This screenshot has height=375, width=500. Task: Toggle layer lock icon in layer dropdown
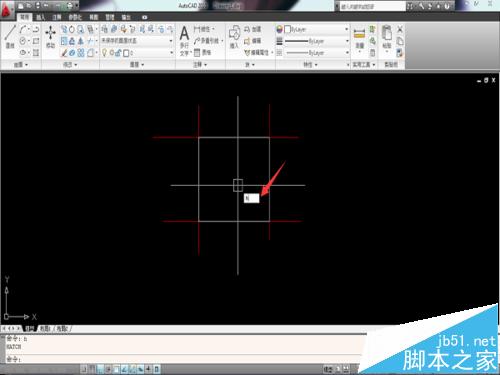pos(119,53)
